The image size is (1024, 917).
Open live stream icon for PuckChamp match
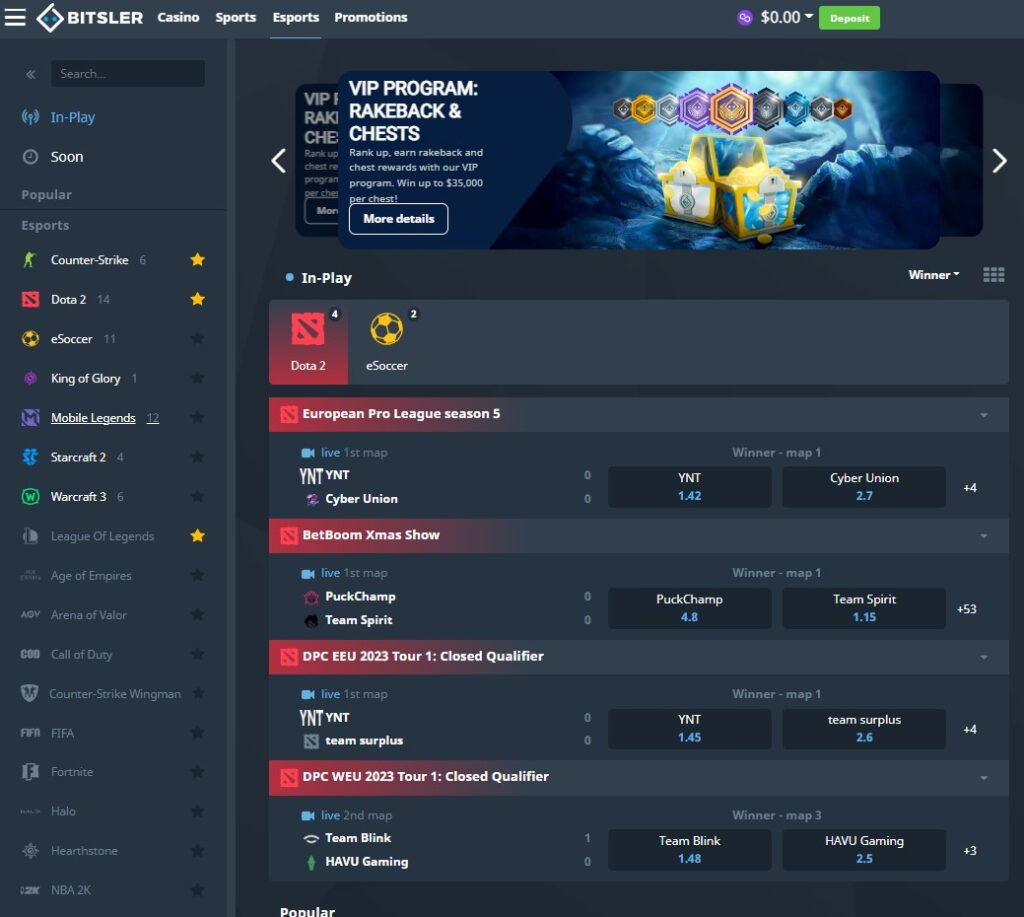308,573
